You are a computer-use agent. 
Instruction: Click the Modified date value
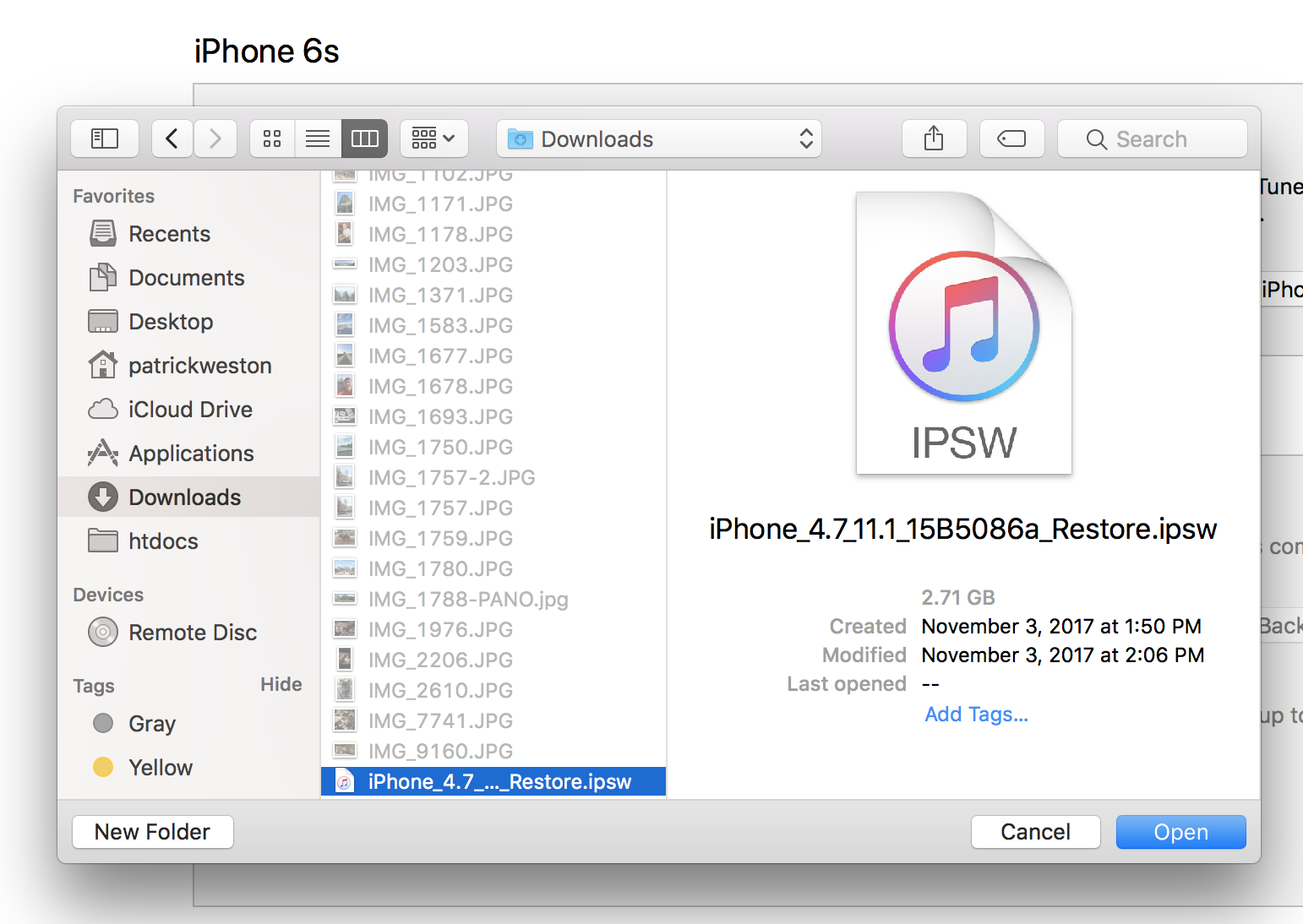[1063, 655]
